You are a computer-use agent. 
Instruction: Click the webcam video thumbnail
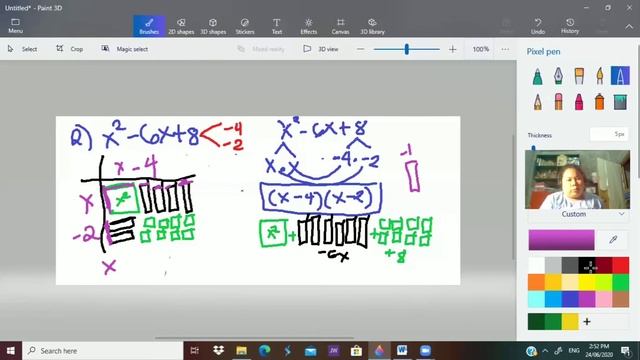click(577, 180)
